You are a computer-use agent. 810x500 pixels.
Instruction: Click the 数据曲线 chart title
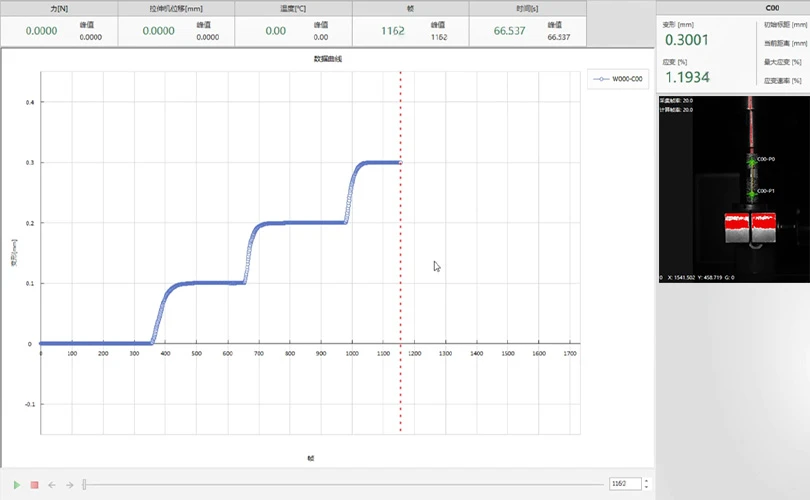[x=328, y=59]
